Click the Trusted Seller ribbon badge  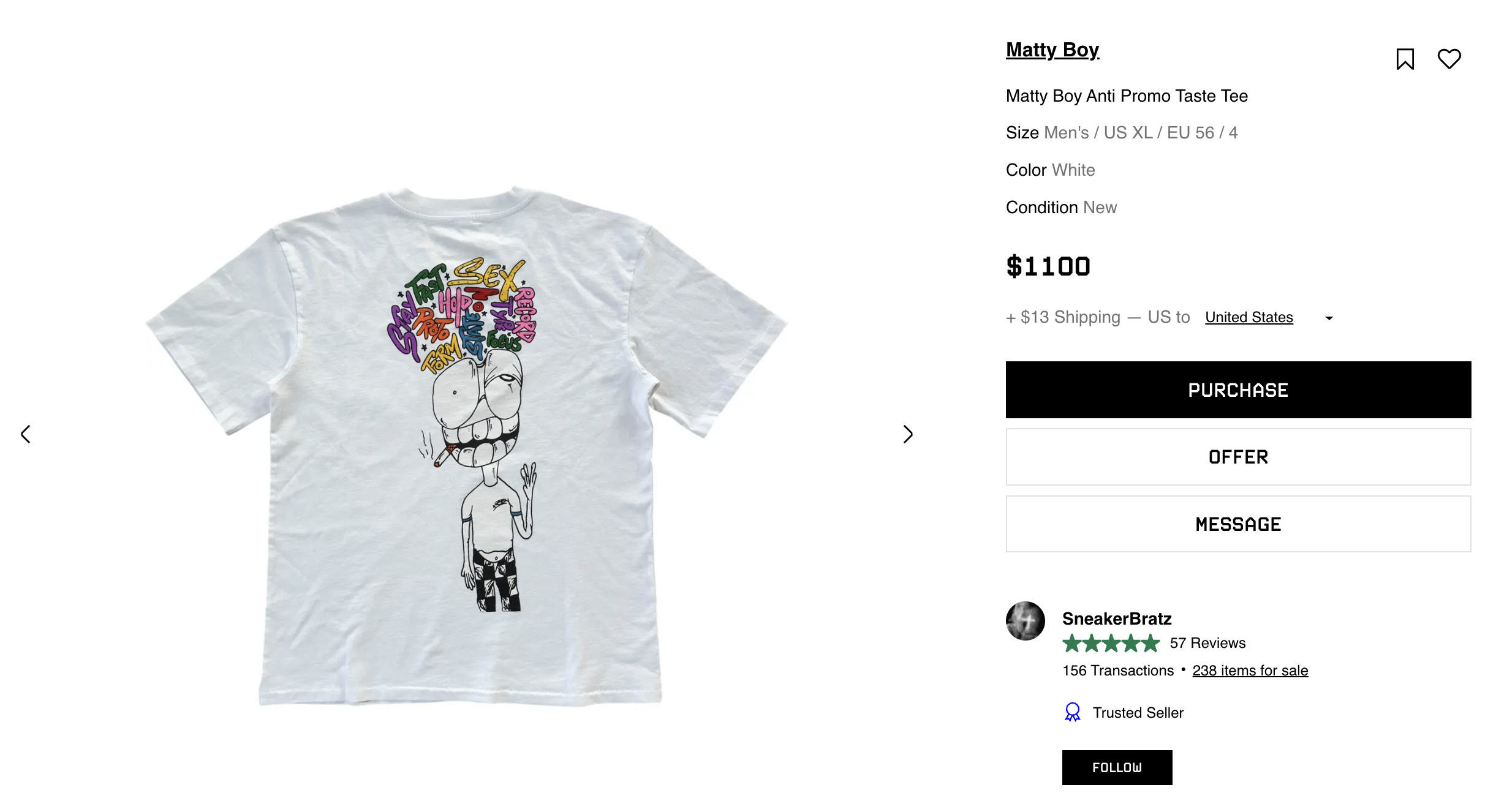click(1072, 712)
